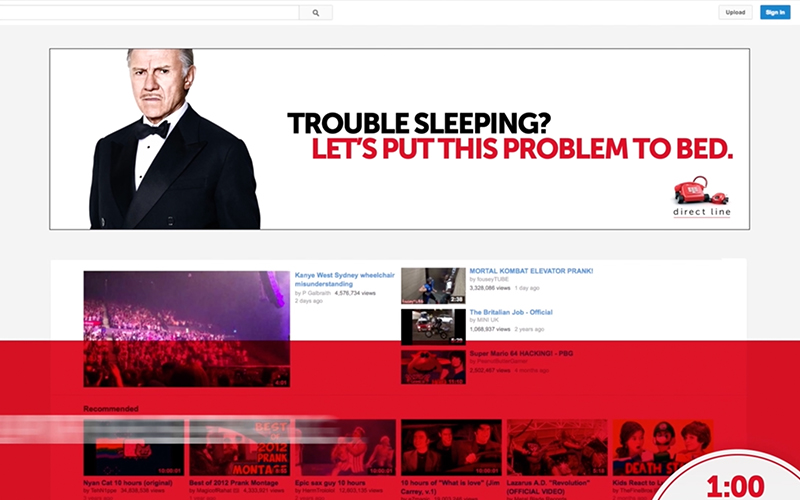Click the search magnifier button

pos(316,13)
